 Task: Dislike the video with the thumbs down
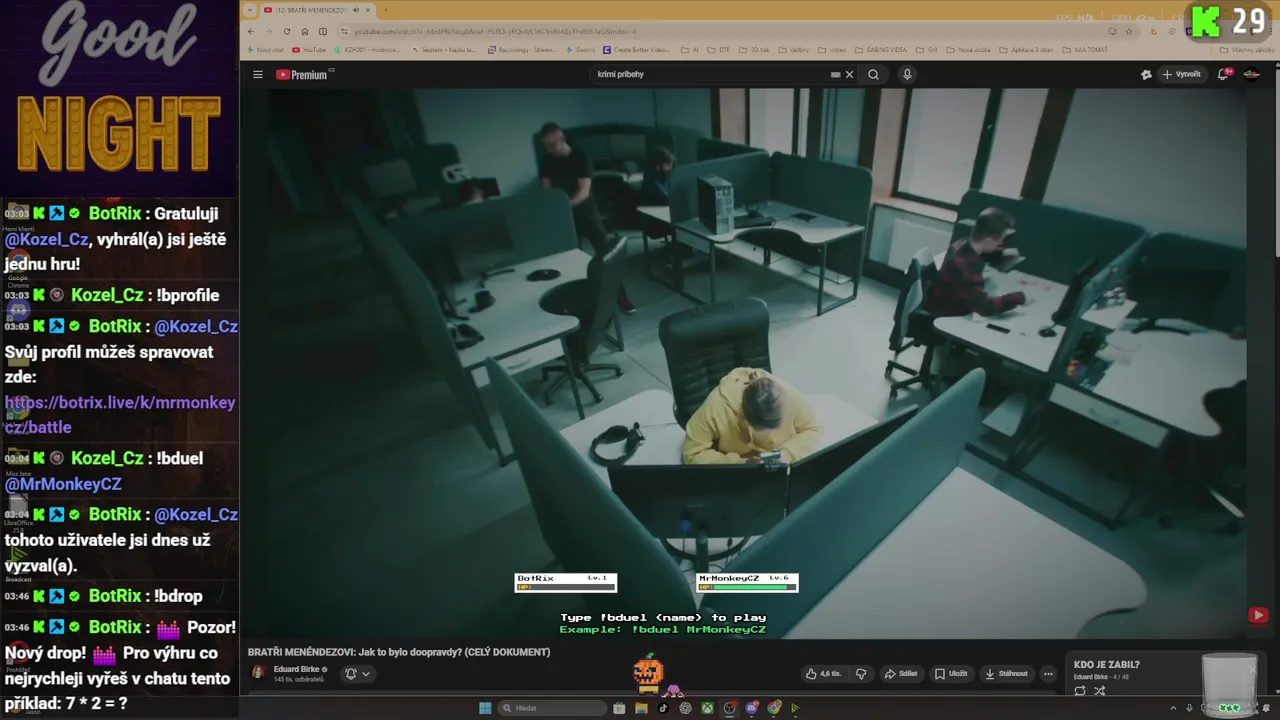coord(861,674)
